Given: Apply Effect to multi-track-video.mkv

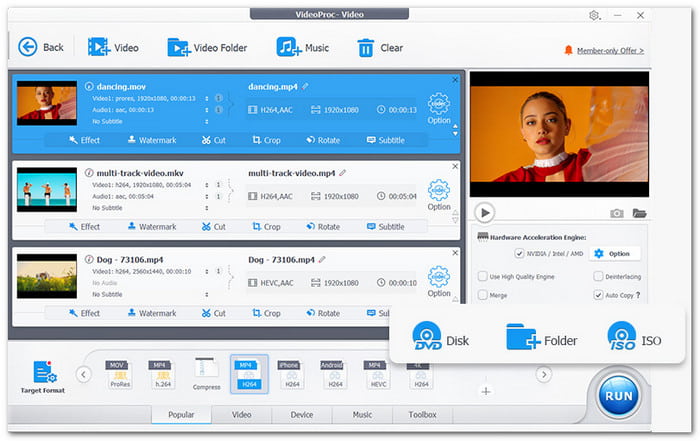Looking at the screenshot, I should [x=84, y=227].
